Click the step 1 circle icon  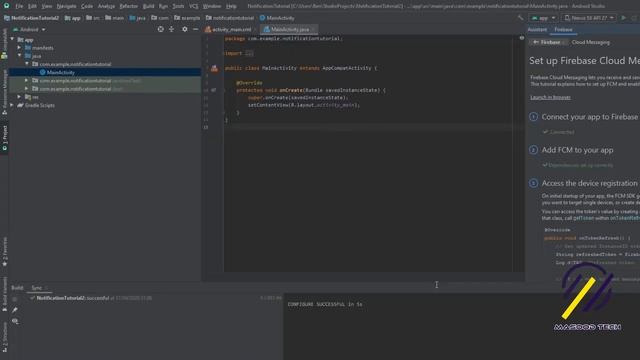[x=533, y=117]
